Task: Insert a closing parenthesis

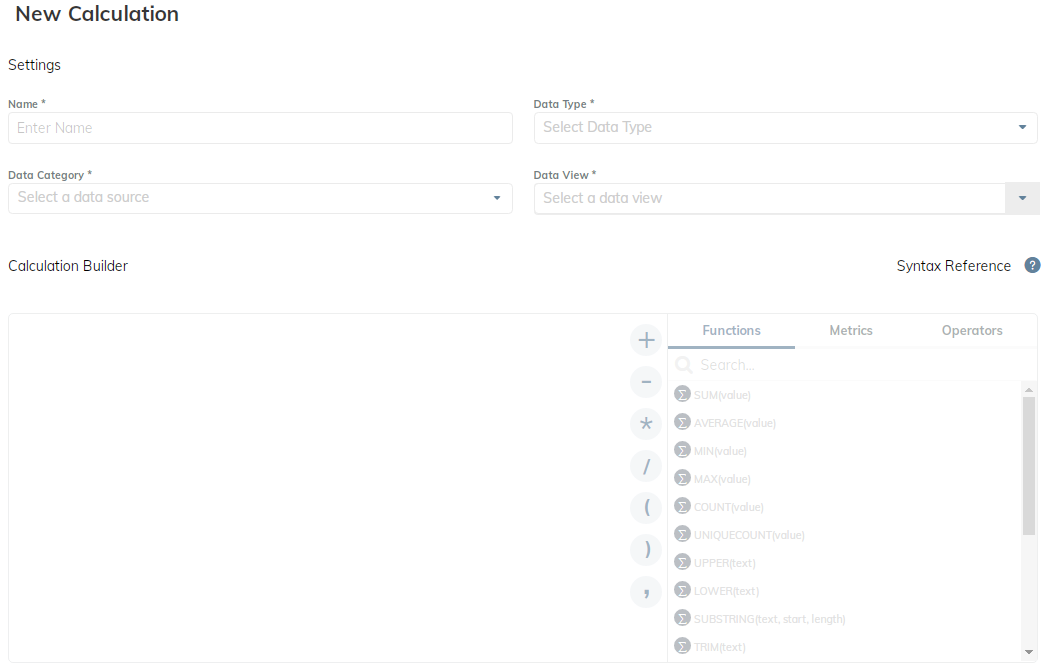Action: [646, 550]
